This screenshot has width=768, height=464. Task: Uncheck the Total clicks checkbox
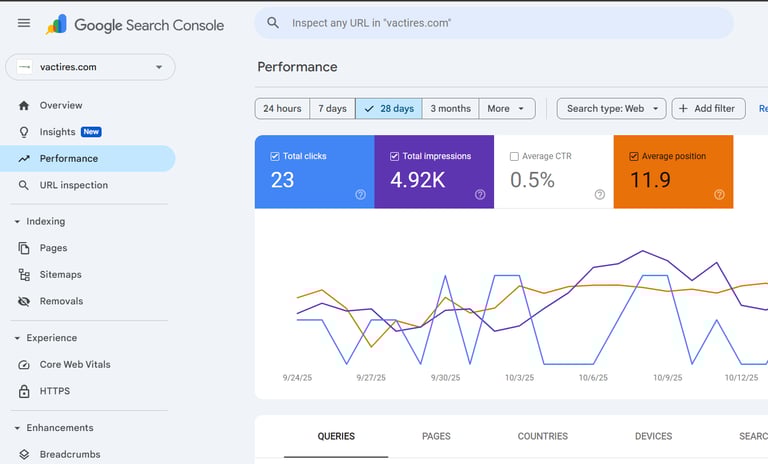(275, 157)
